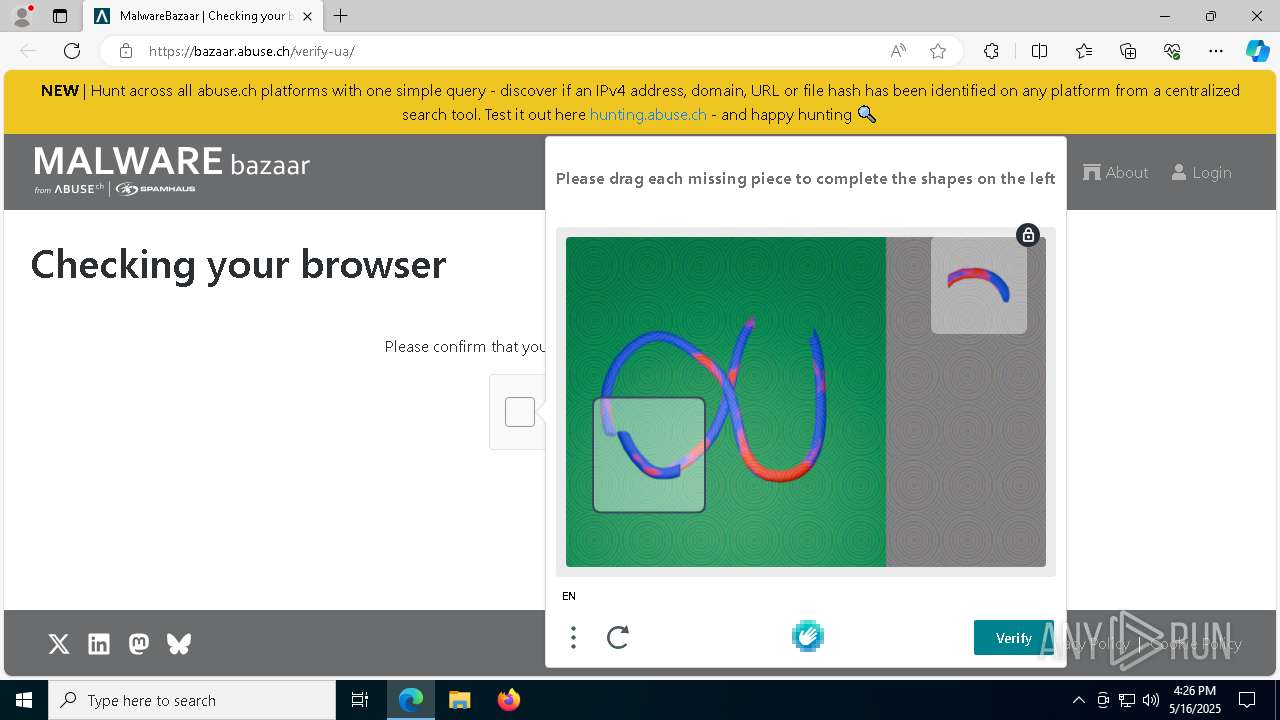Follow the hunting.abuse.ch link
This screenshot has width=1280, height=720.
tap(648, 114)
